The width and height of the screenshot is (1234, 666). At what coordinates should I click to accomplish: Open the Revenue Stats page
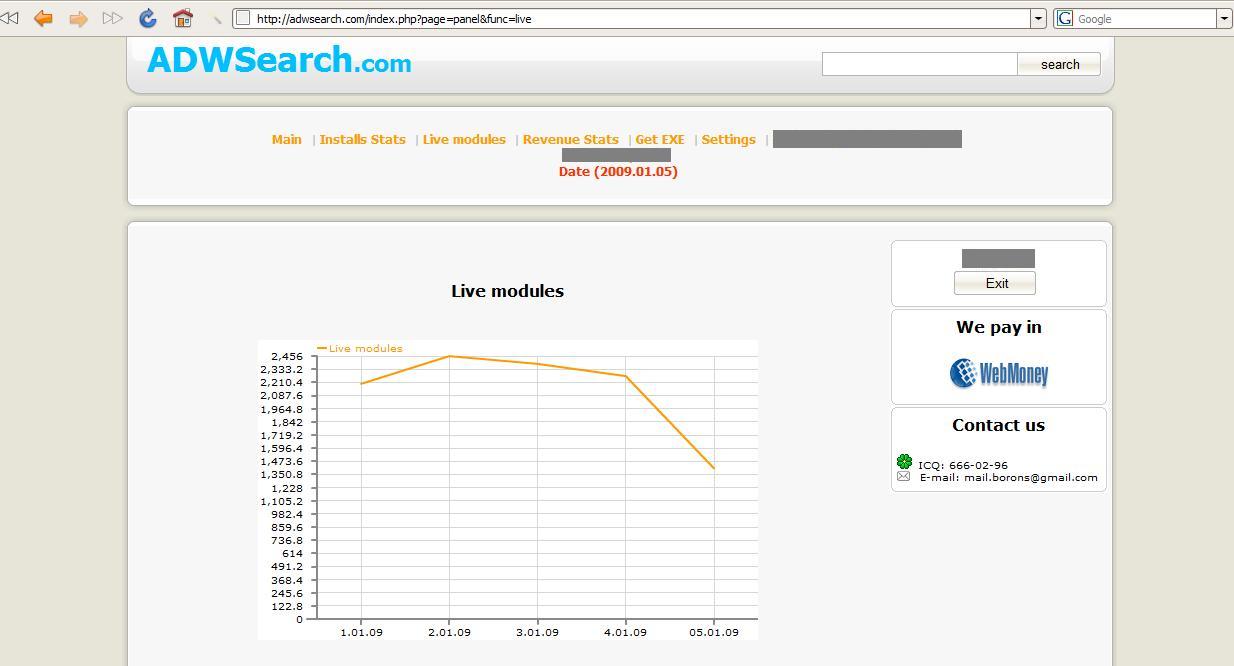(570, 139)
